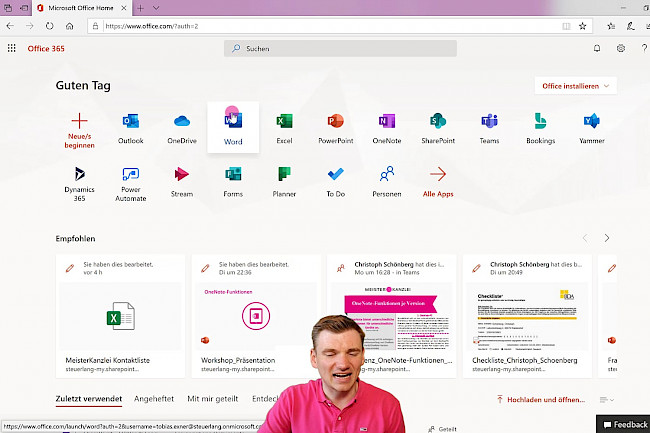The image size is (650, 433).
Task: Open the Personen app
Action: [x=387, y=181]
